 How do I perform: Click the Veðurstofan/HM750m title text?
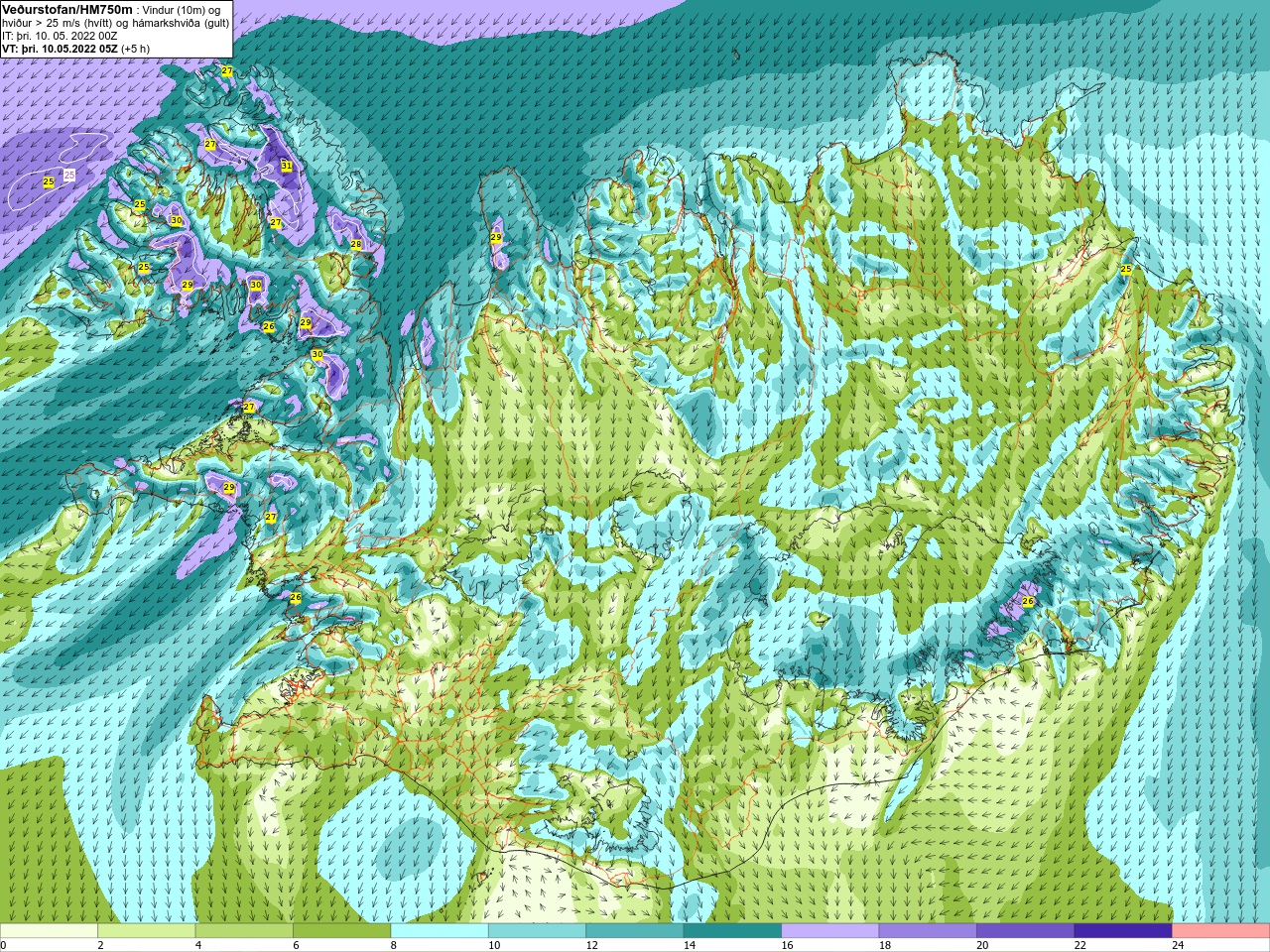(67, 9)
